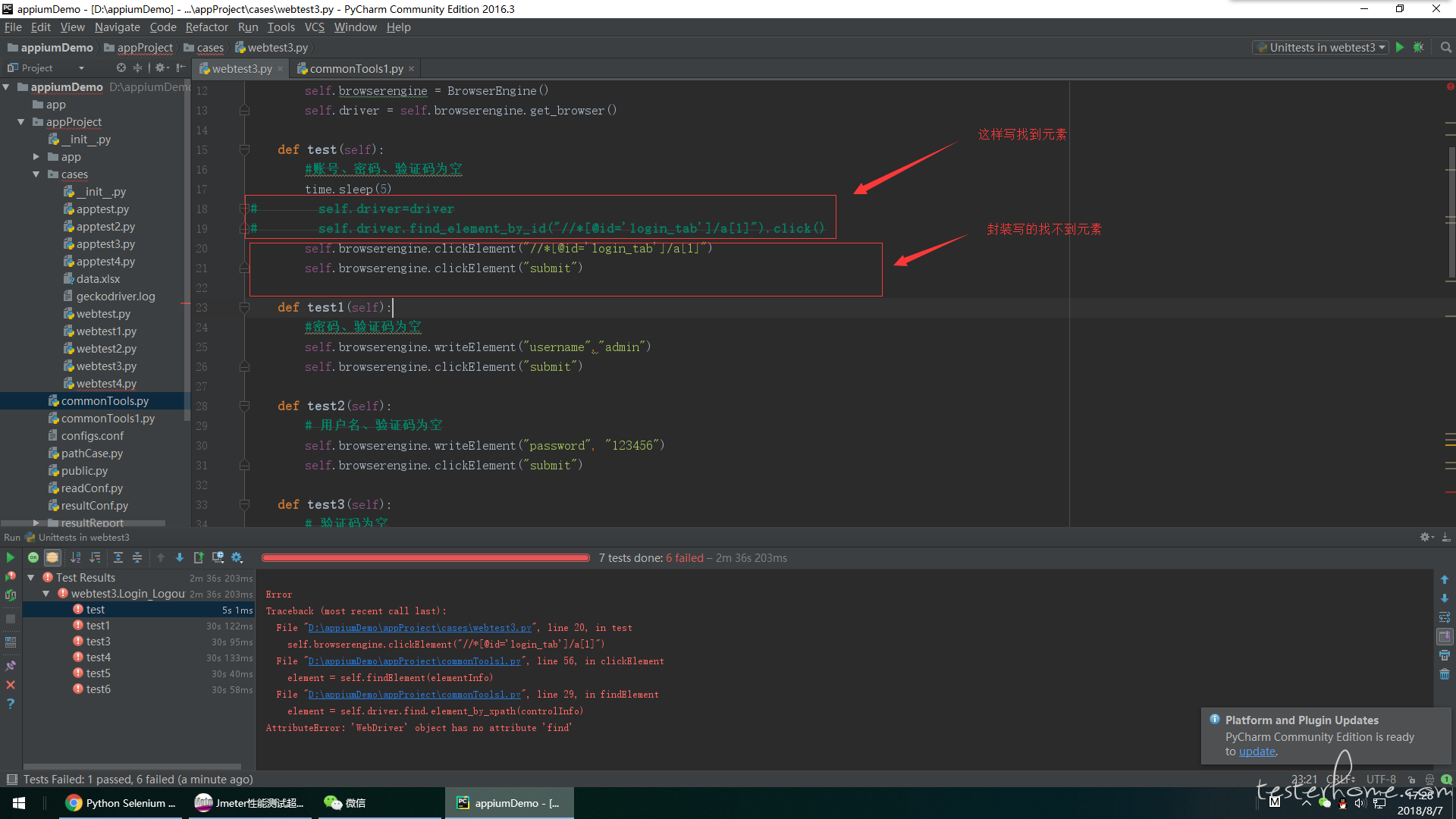Expand all test results icon
Screen dimensions: 1456x819
pos(118,557)
